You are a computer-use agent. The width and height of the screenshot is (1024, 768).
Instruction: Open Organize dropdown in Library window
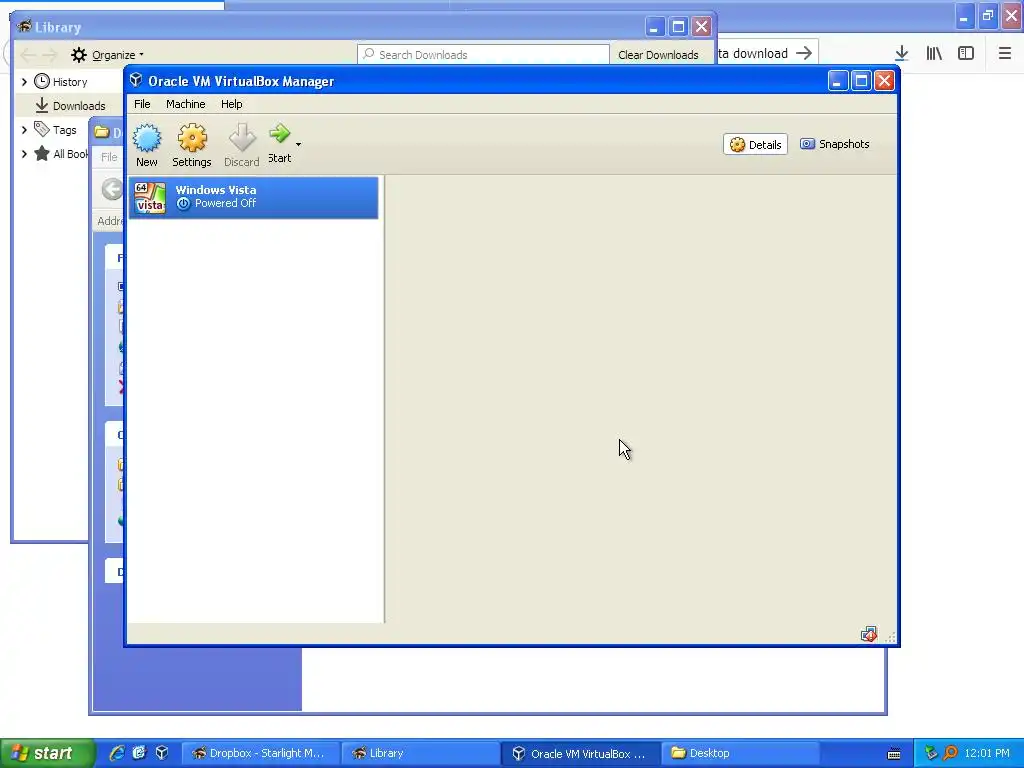pos(108,55)
